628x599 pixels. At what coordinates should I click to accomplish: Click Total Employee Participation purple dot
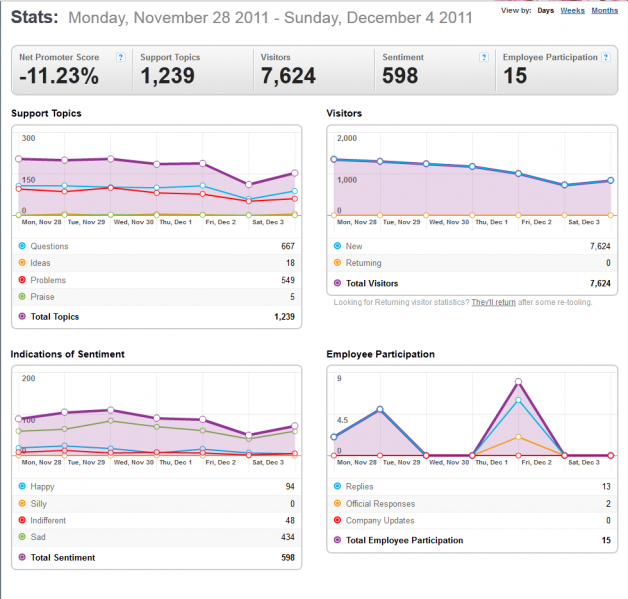[337, 540]
